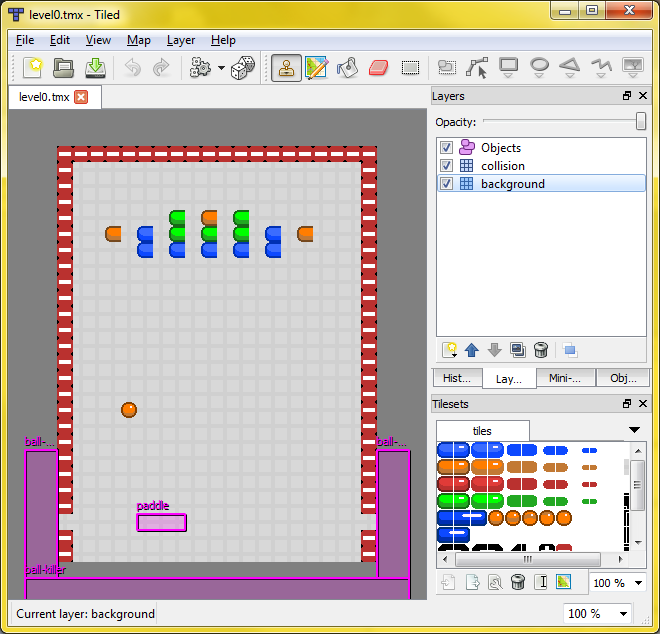Select the Insert Rectangle tool
The image size is (660, 634).
pos(508,67)
